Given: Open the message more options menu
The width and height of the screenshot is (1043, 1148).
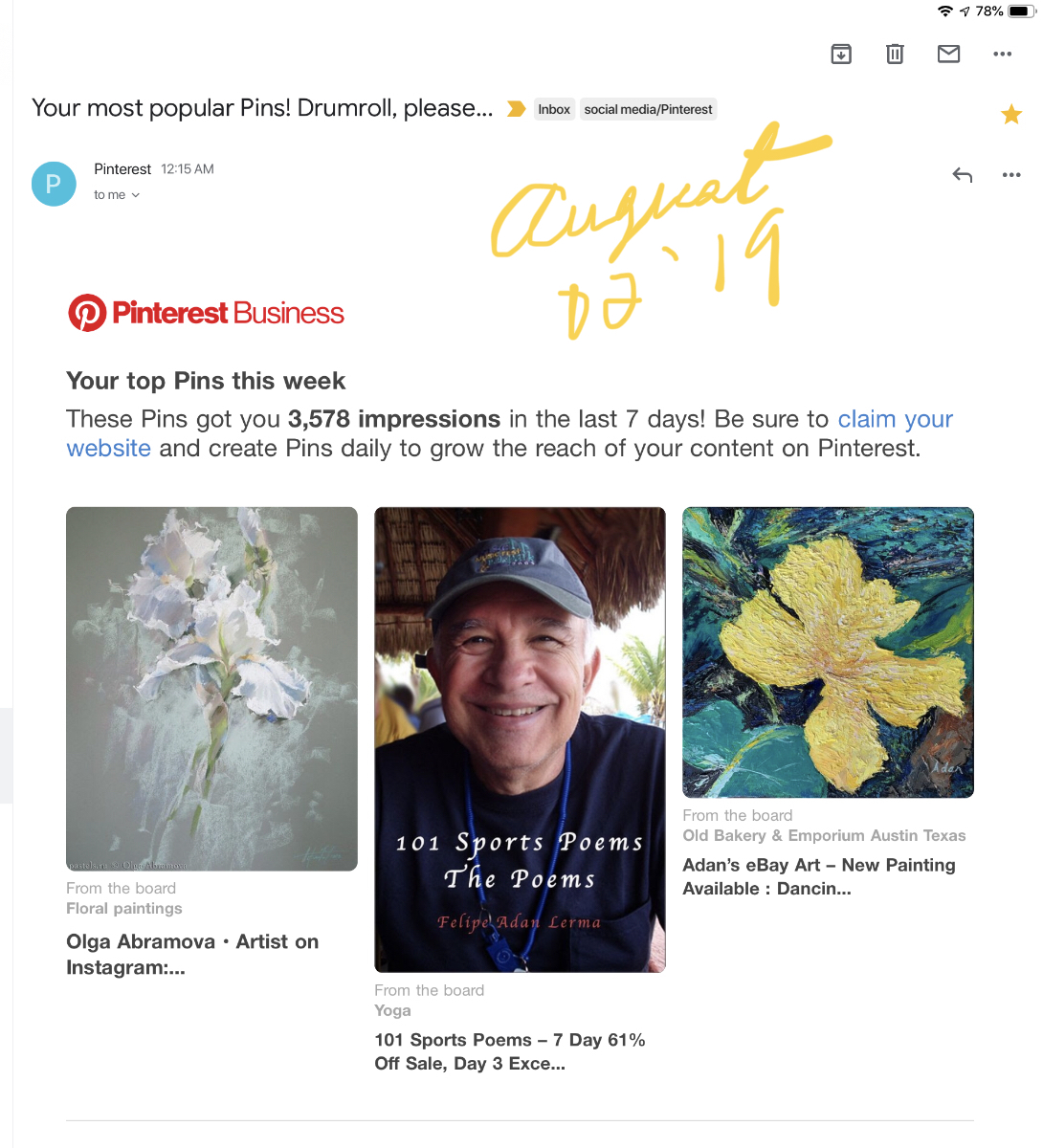Looking at the screenshot, I should 1011,175.
